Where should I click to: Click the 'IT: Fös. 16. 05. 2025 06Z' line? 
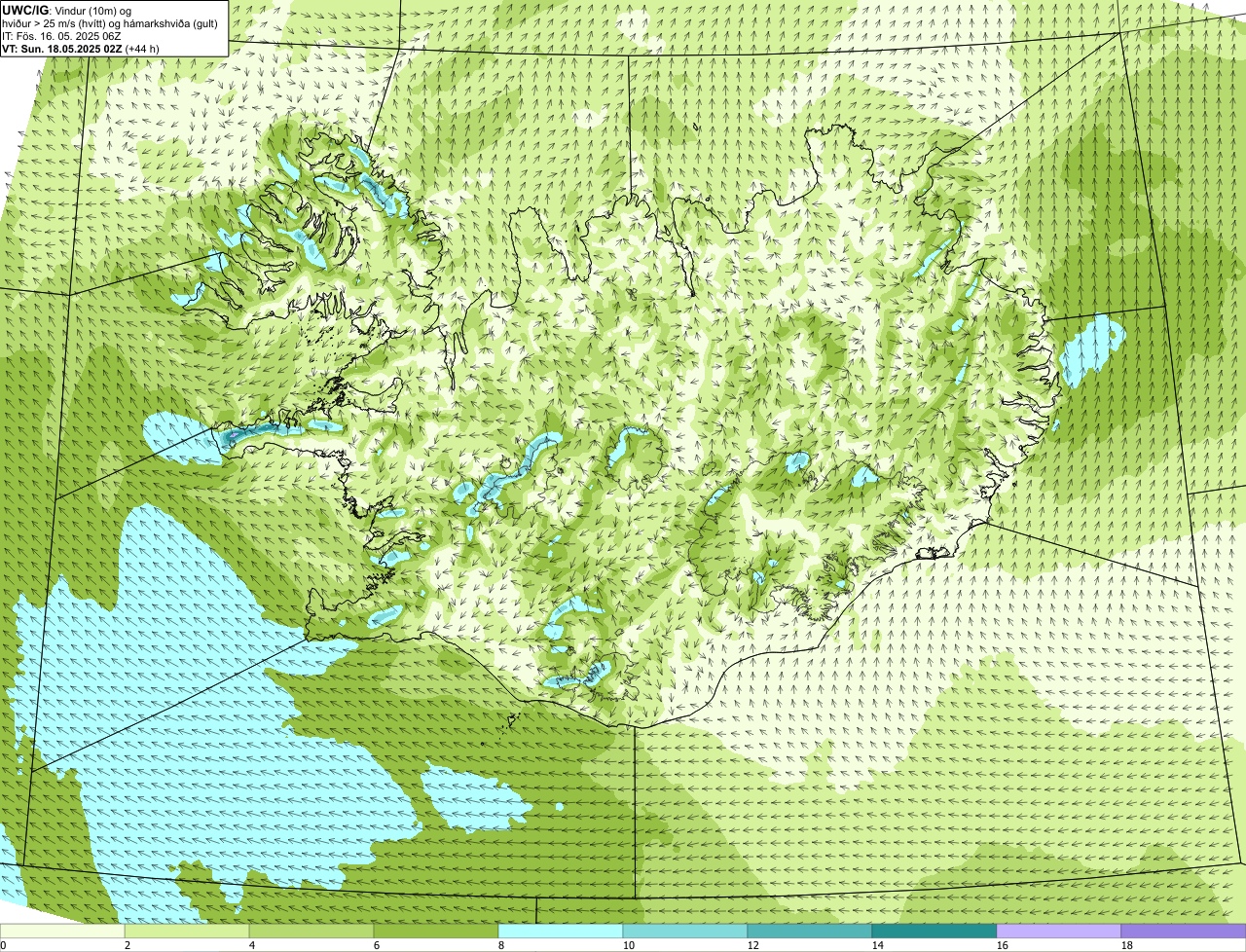pyautogui.click(x=61, y=35)
